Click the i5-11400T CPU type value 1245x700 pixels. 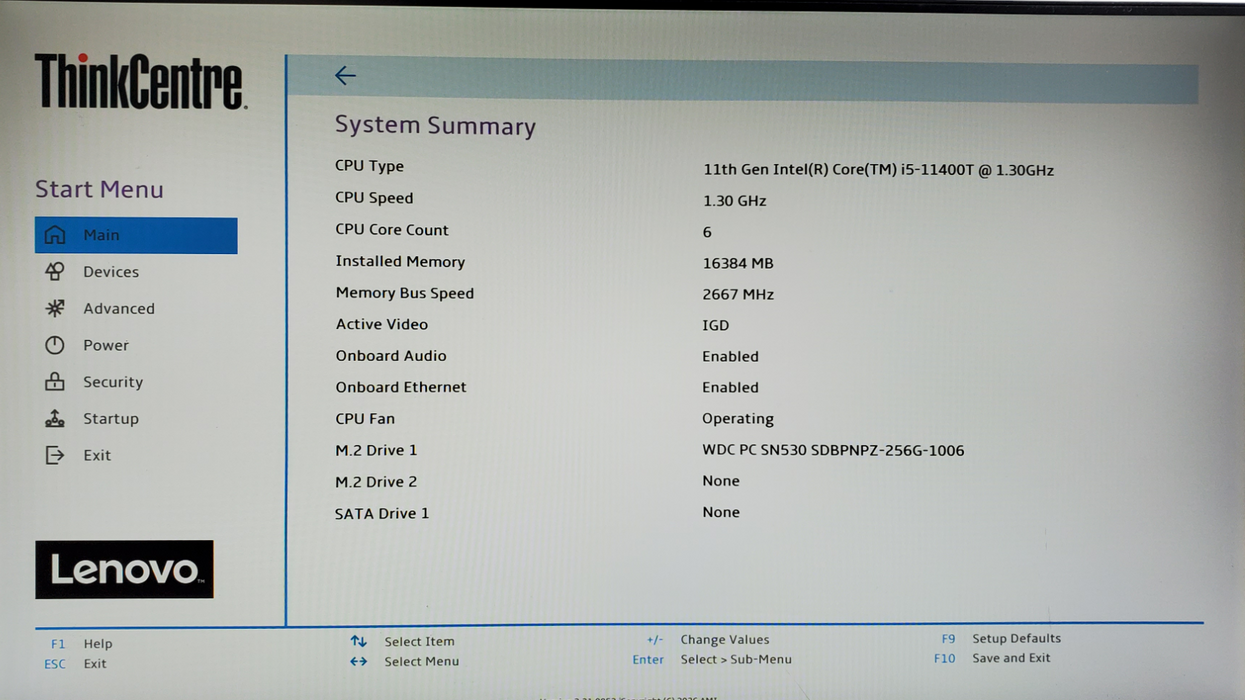(878, 170)
